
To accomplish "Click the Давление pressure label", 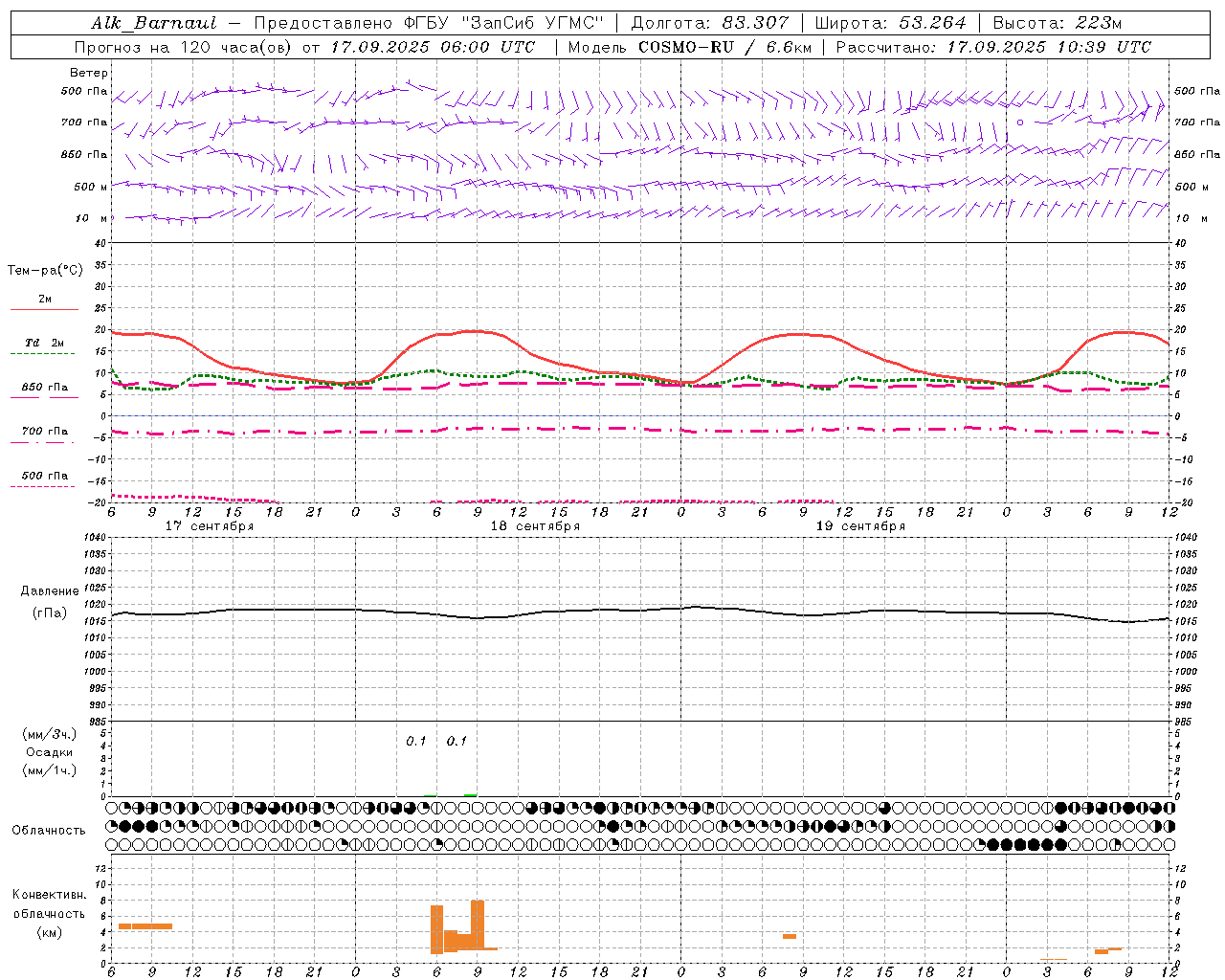I will coord(50,591).
